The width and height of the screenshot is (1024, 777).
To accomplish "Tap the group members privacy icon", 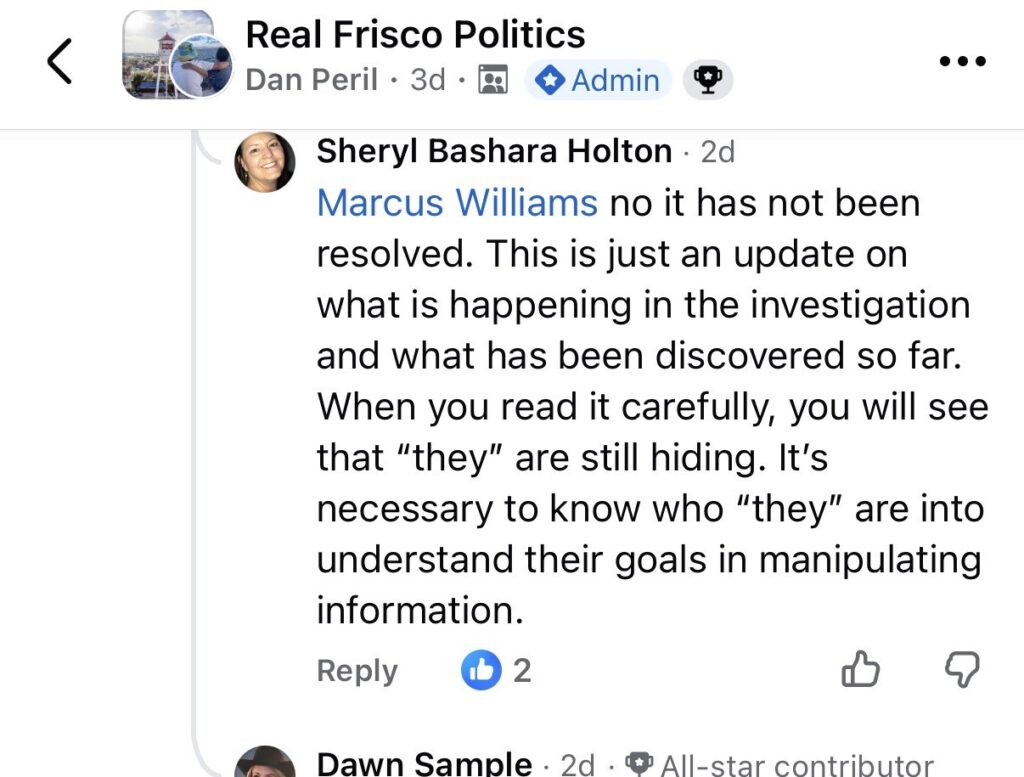I will tap(492, 80).
